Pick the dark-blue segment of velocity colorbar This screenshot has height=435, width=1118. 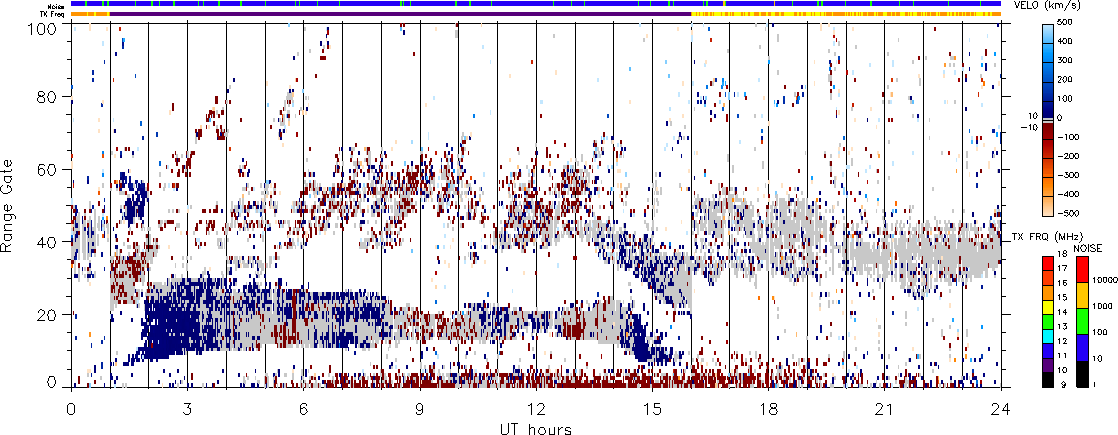click(x=1048, y=111)
